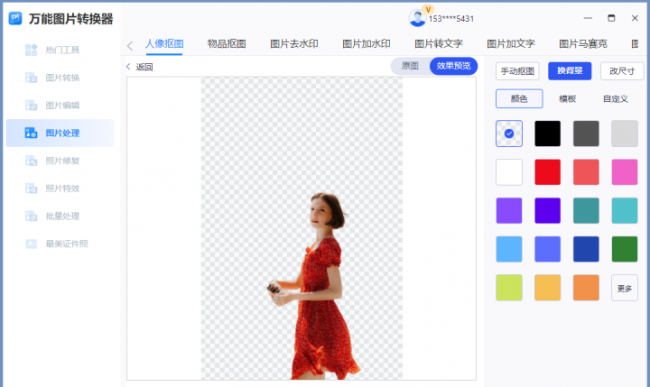Open the 照片特效 sidebar icon
Image resolution: width=650 pixels, height=387 pixels.
pos(31,188)
